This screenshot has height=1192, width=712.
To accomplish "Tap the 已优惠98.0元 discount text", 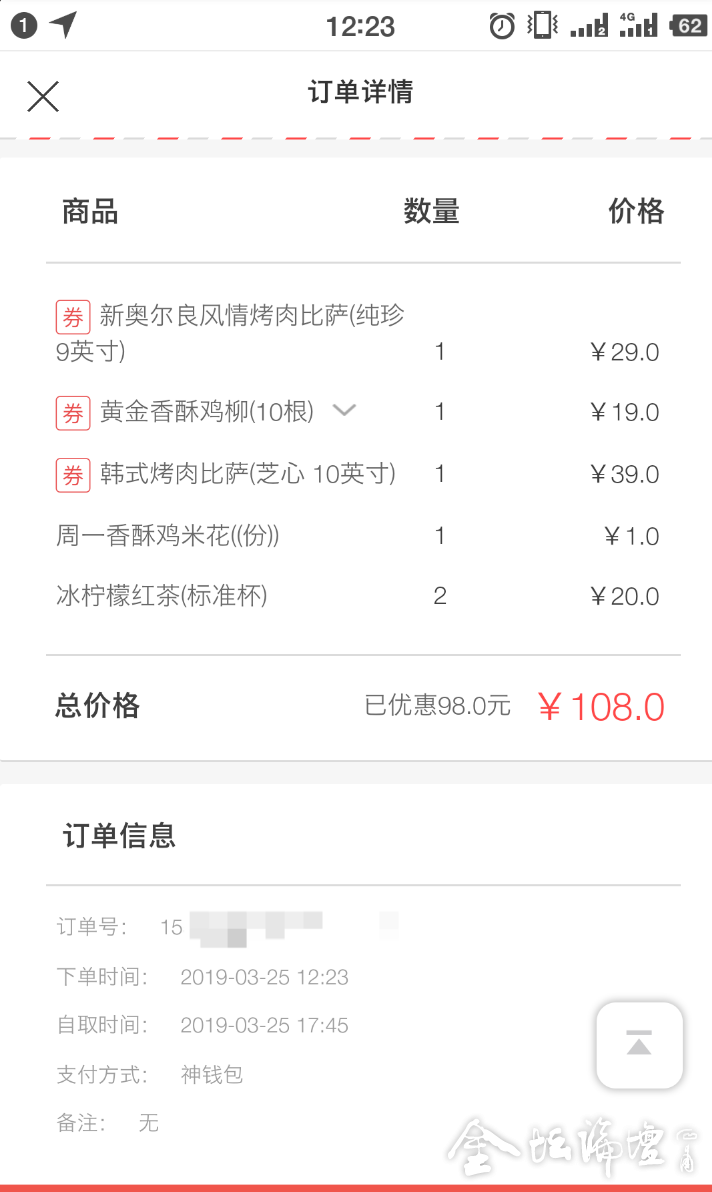I will tap(437, 706).
